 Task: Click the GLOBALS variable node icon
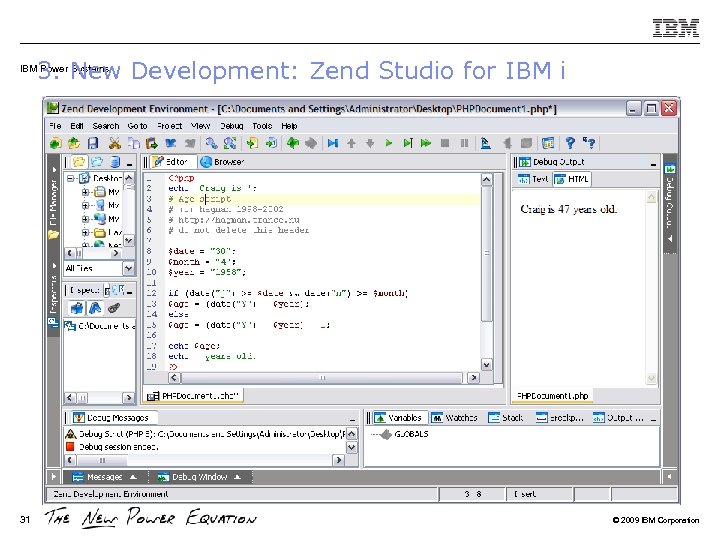(x=387, y=434)
